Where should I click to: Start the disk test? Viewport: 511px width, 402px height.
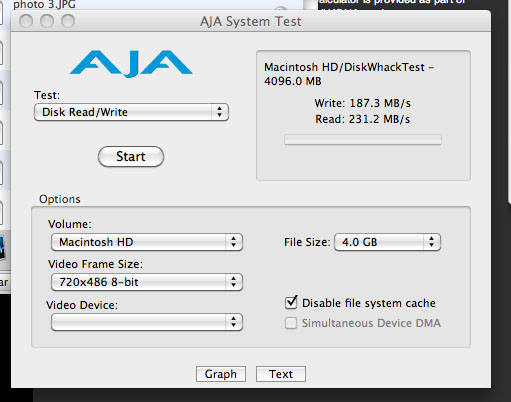click(x=131, y=156)
